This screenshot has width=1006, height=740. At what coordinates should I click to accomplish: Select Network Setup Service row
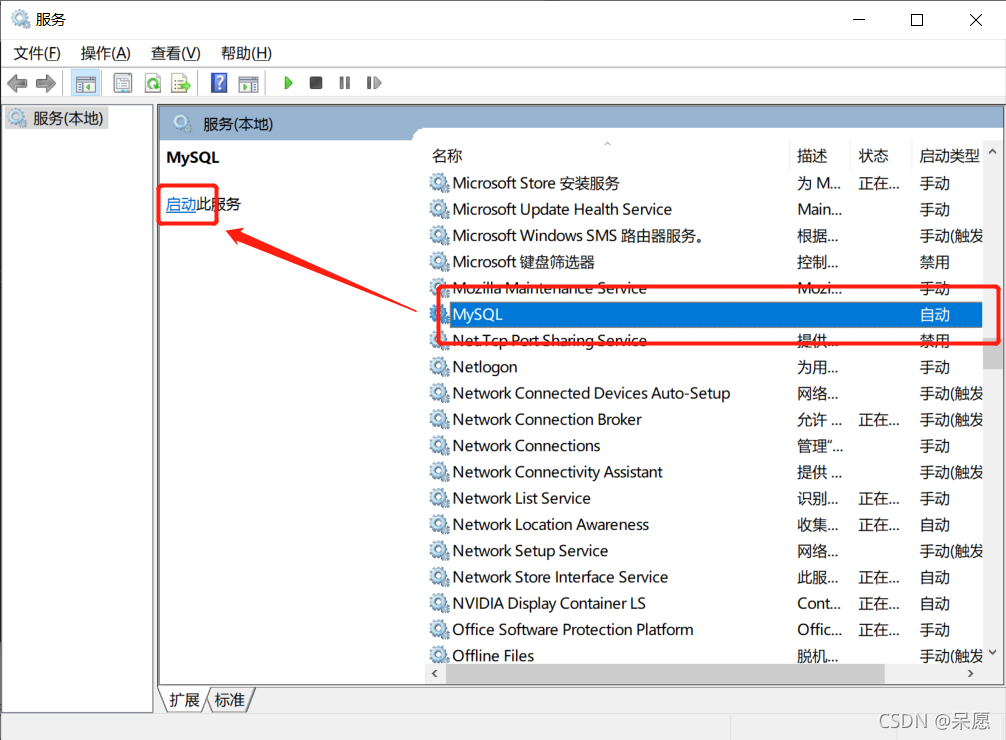[706, 551]
